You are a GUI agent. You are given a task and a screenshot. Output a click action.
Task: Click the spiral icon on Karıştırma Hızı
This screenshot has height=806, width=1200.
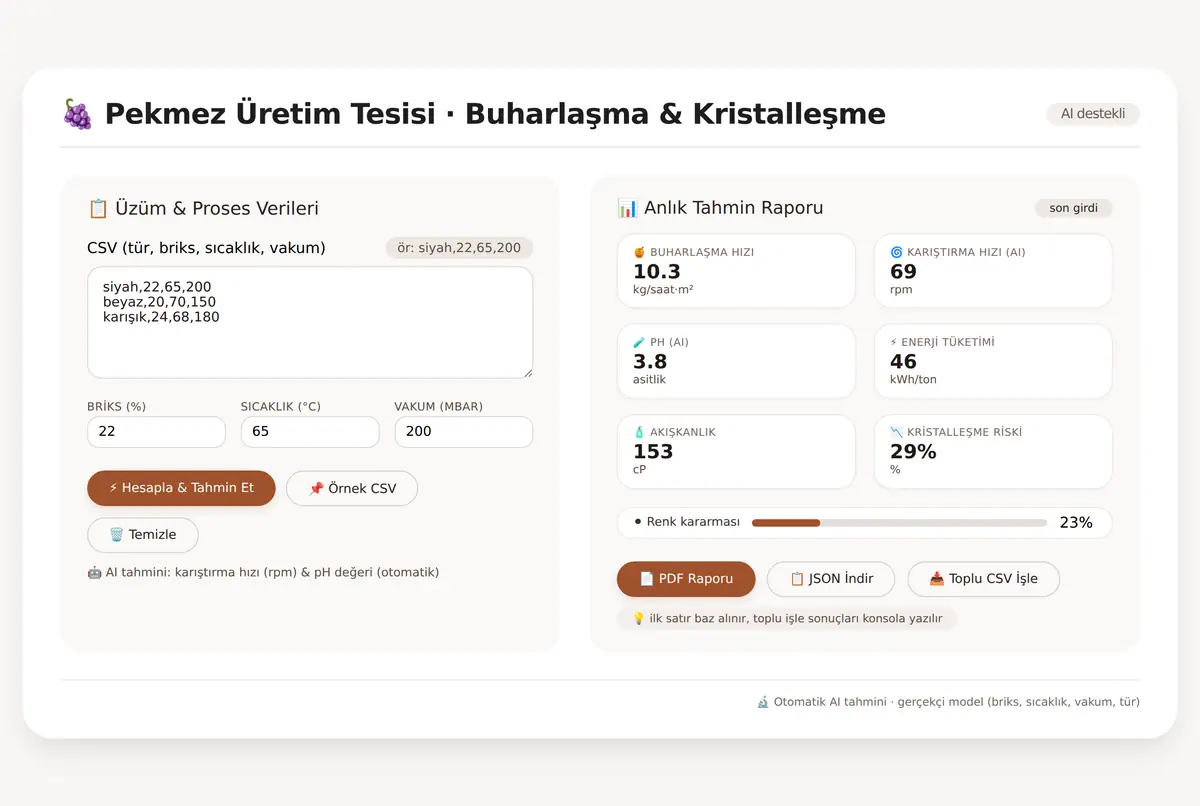pyautogui.click(x=896, y=253)
